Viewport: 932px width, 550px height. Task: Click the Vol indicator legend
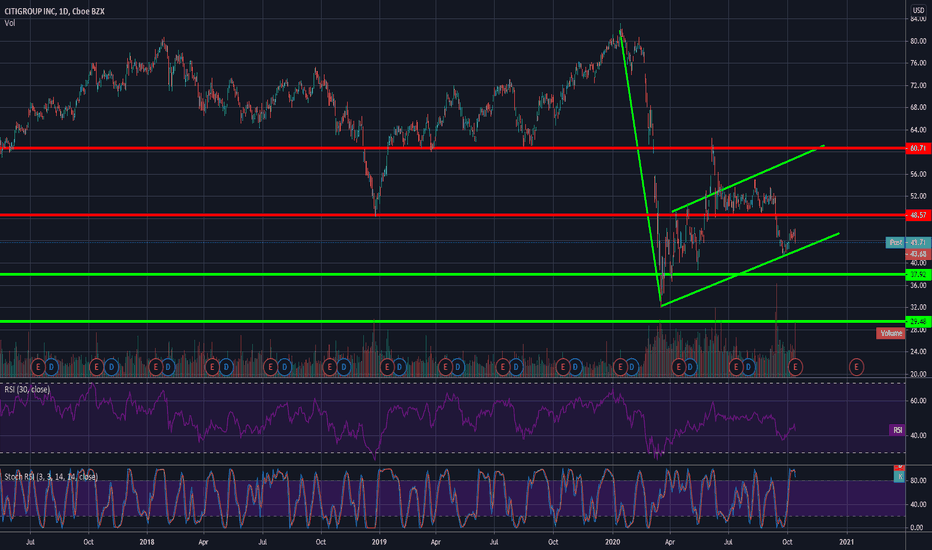[10, 23]
